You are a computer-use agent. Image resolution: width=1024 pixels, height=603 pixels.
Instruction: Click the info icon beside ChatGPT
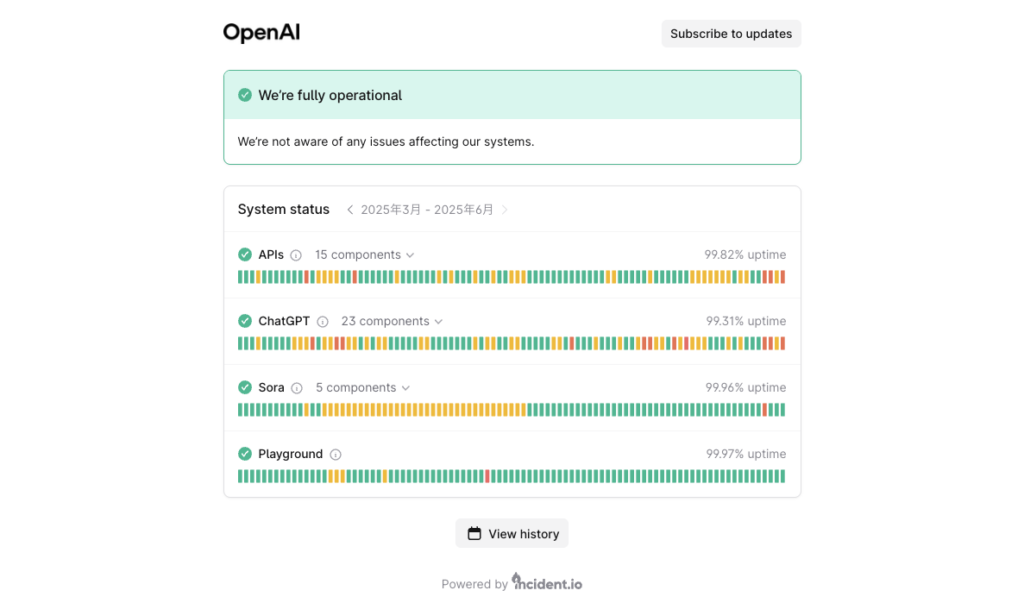point(323,321)
